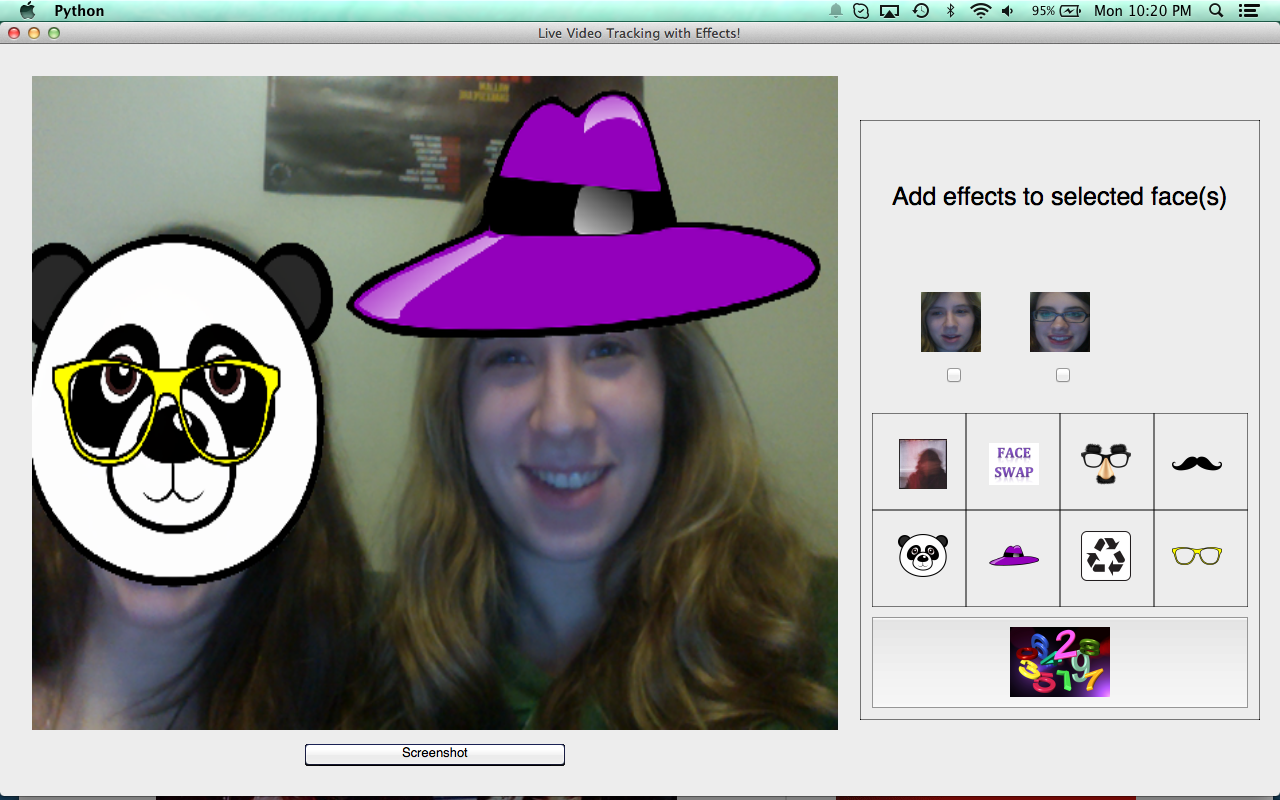
Task: Apply the black mustache effect
Action: (x=1197, y=463)
